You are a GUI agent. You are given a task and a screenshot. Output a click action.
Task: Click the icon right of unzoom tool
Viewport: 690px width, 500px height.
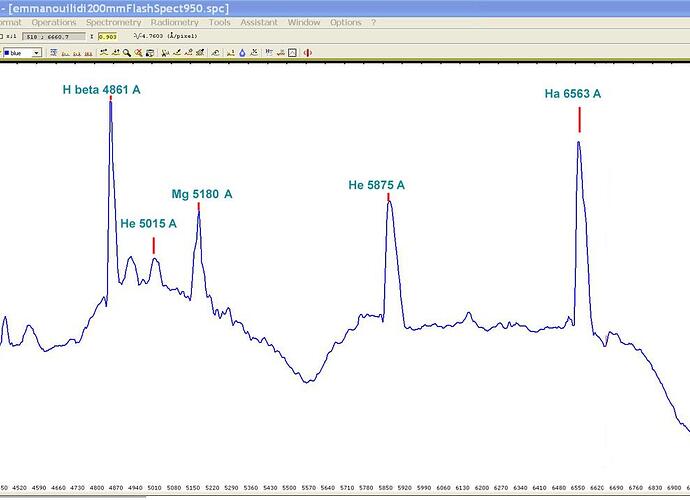pos(149,53)
